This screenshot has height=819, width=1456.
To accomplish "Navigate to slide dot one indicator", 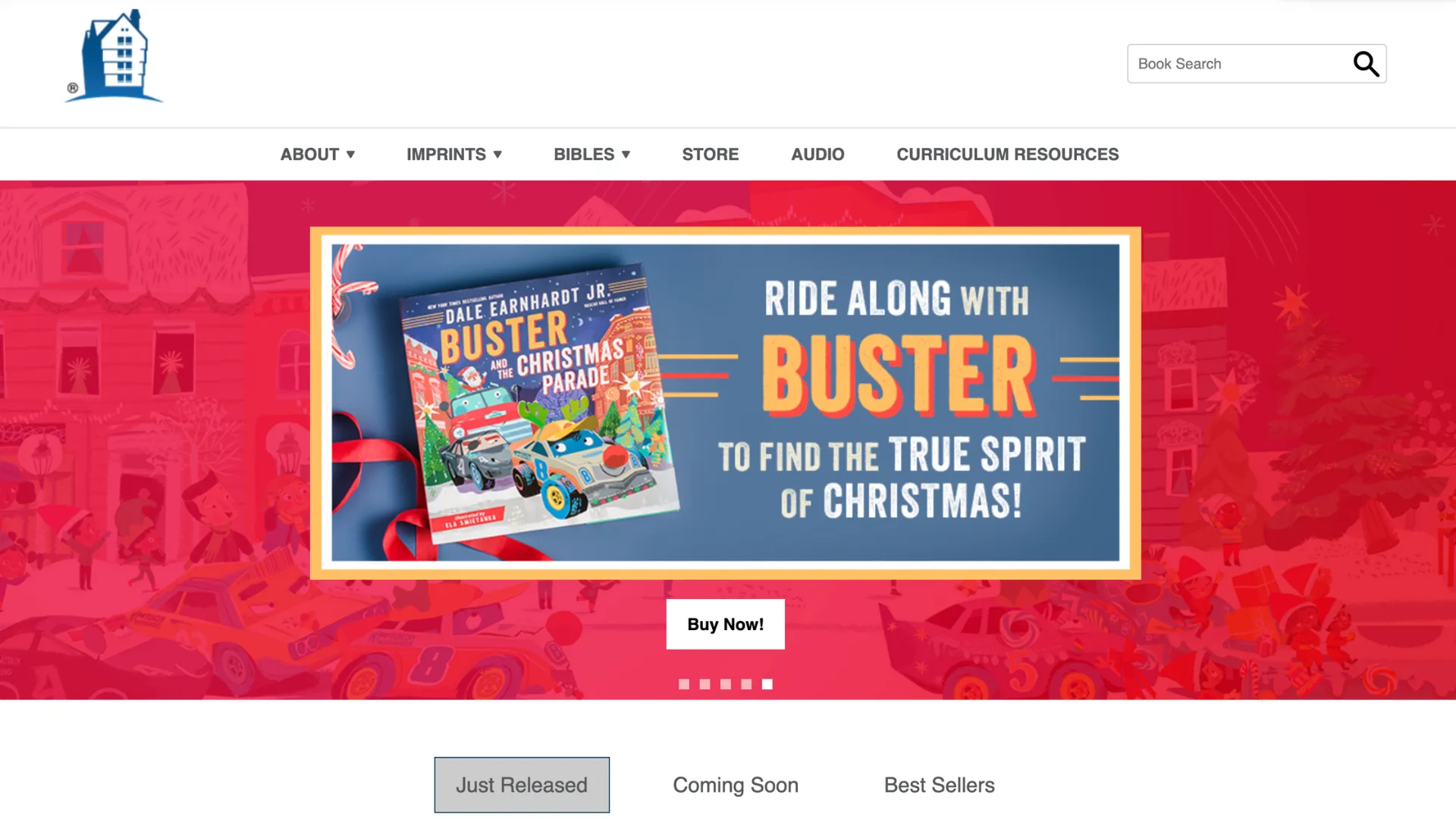I will (684, 684).
